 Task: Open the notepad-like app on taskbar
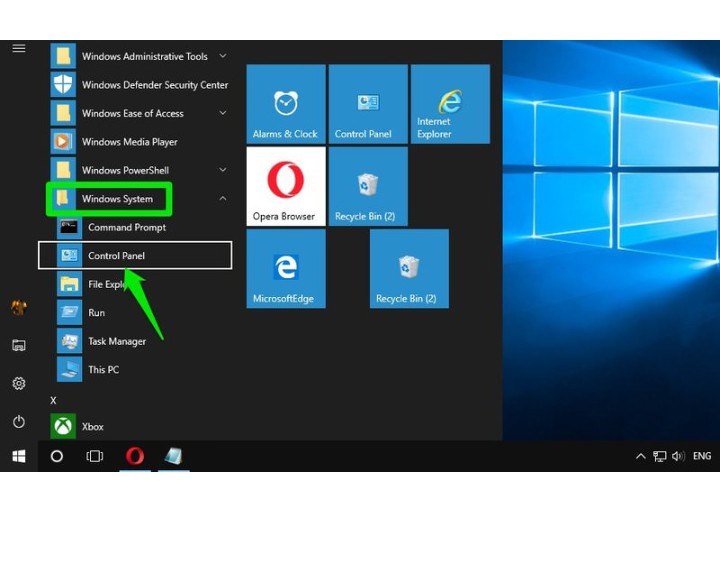(x=174, y=456)
